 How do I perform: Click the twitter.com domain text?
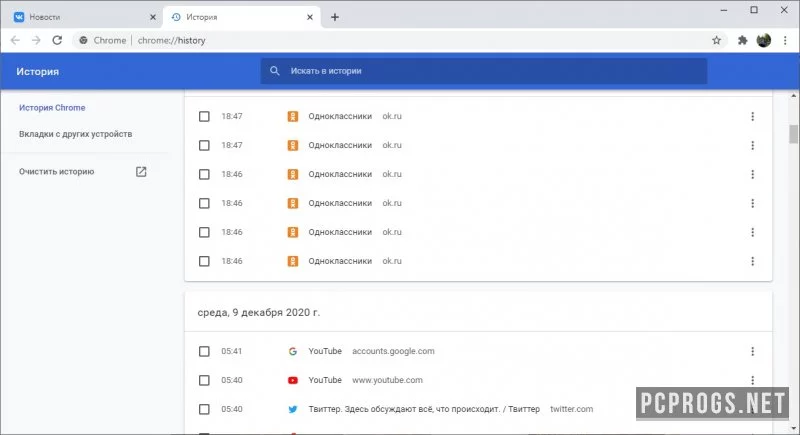(x=571, y=409)
